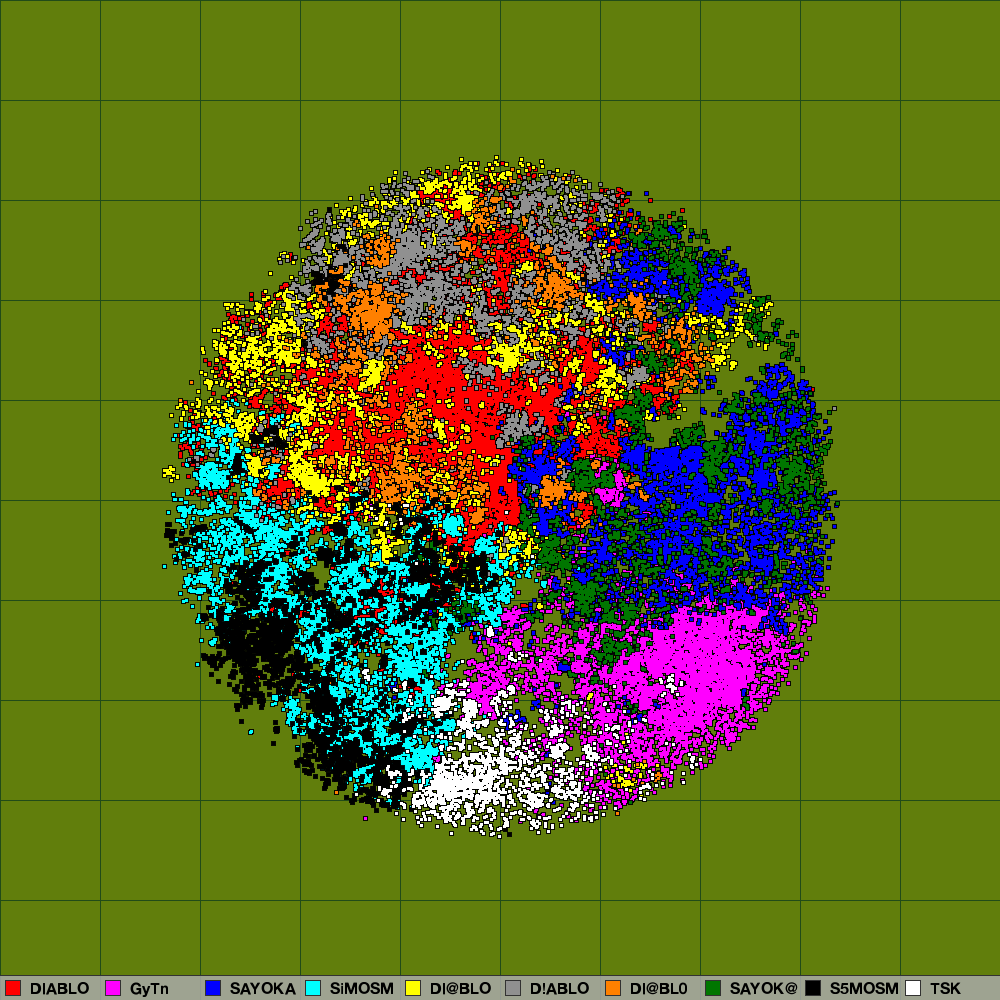This screenshot has height=1000, width=1000.
Task: Select the S5MOSM player label
Action: coord(864,989)
